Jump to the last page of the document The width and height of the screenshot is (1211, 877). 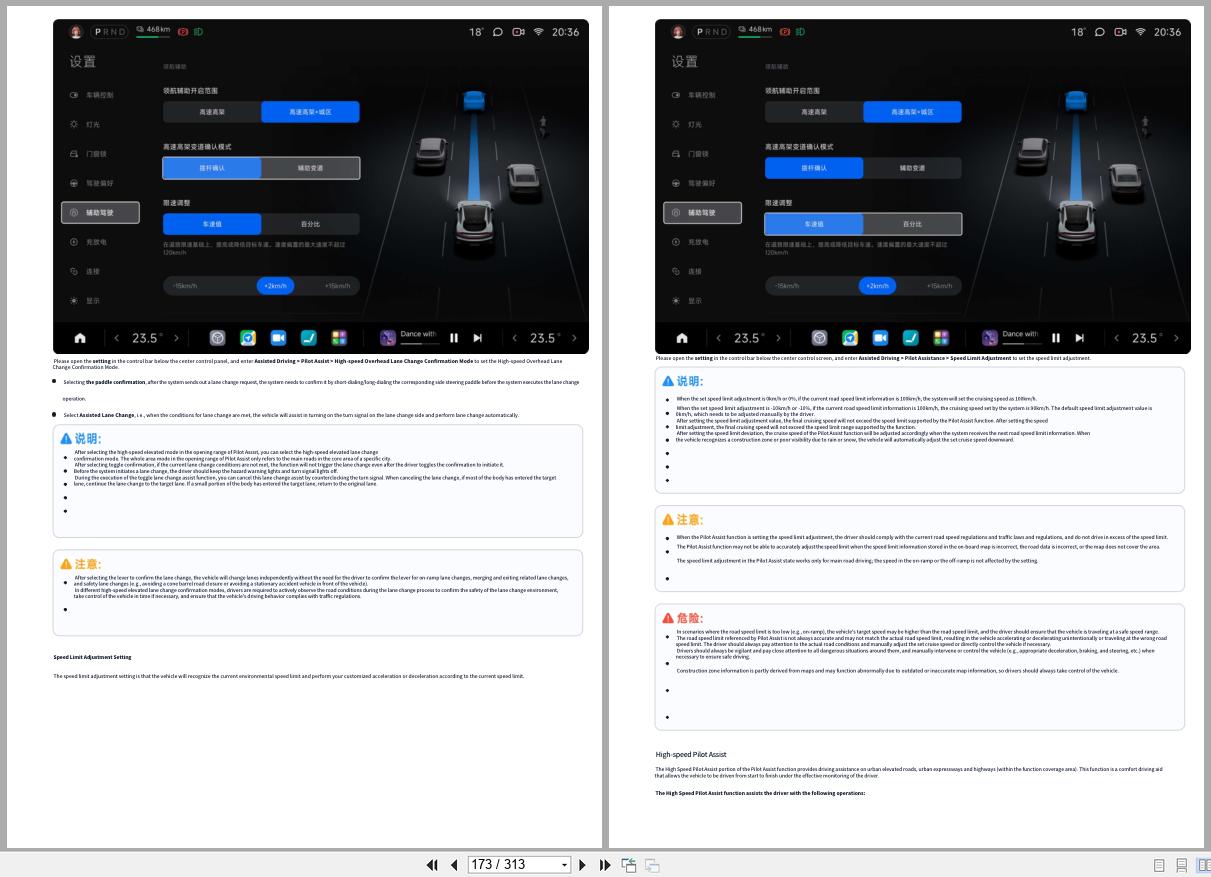pos(605,864)
